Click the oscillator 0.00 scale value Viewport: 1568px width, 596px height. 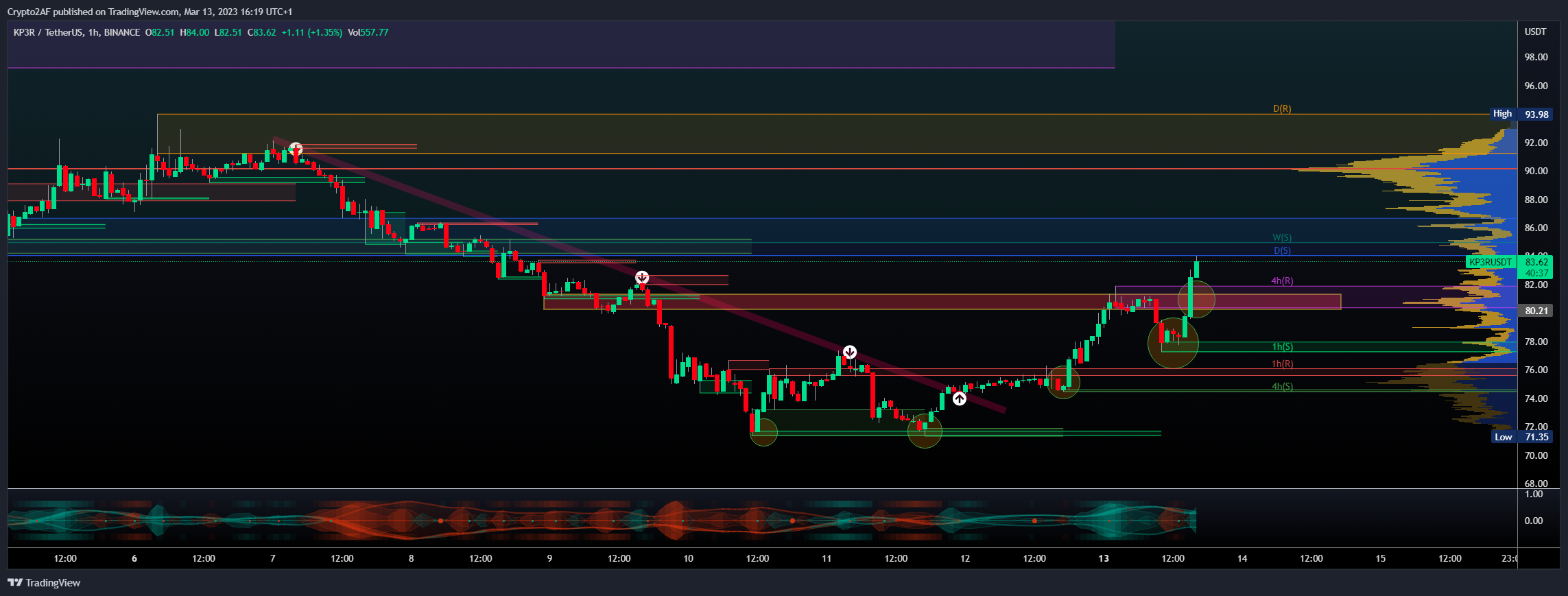(1534, 521)
